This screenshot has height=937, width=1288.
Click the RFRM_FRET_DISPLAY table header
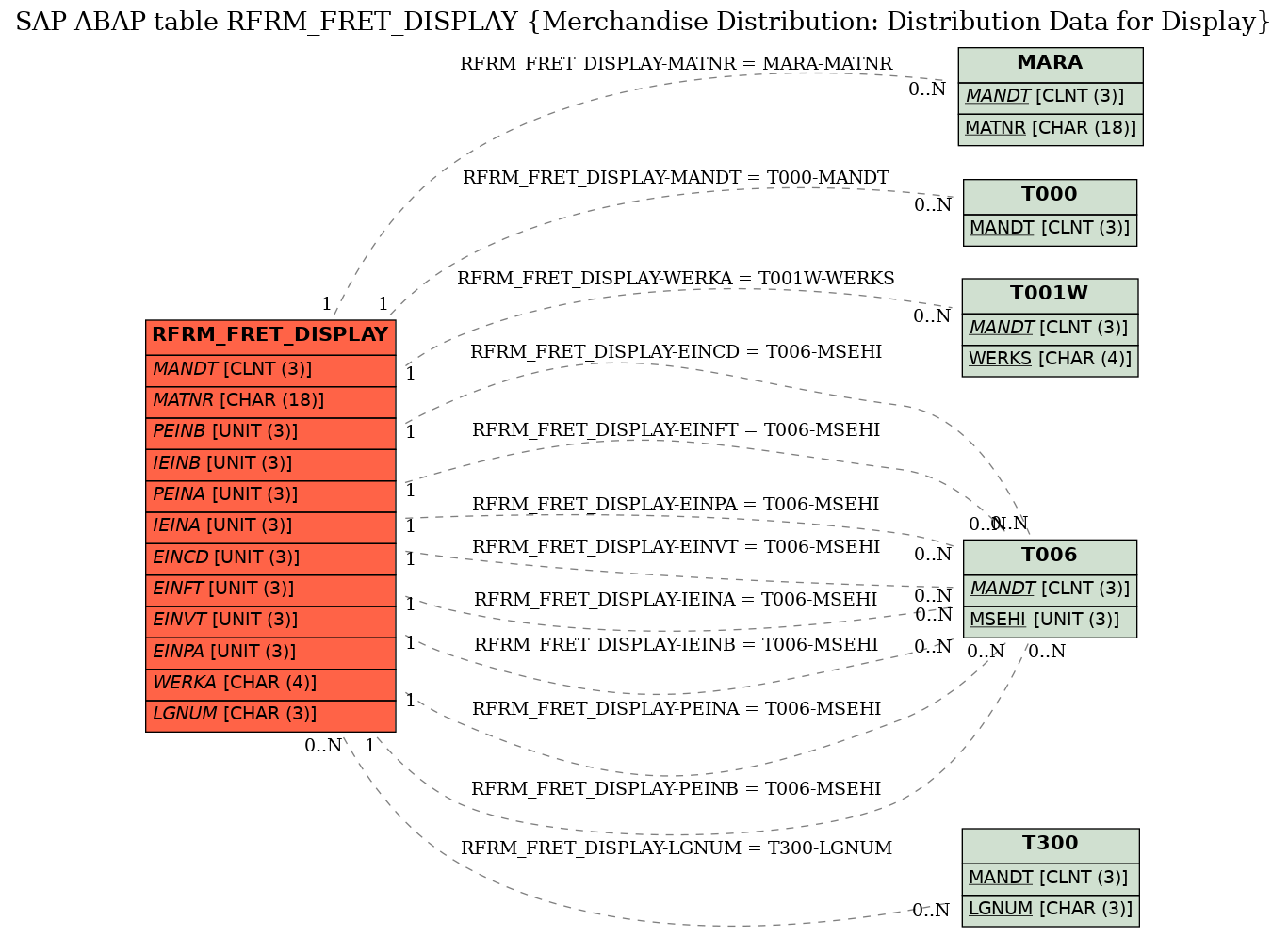coord(270,336)
